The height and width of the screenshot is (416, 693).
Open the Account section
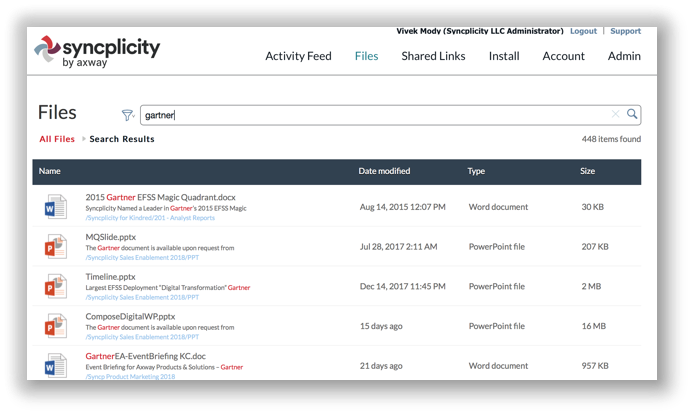click(x=563, y=56)
